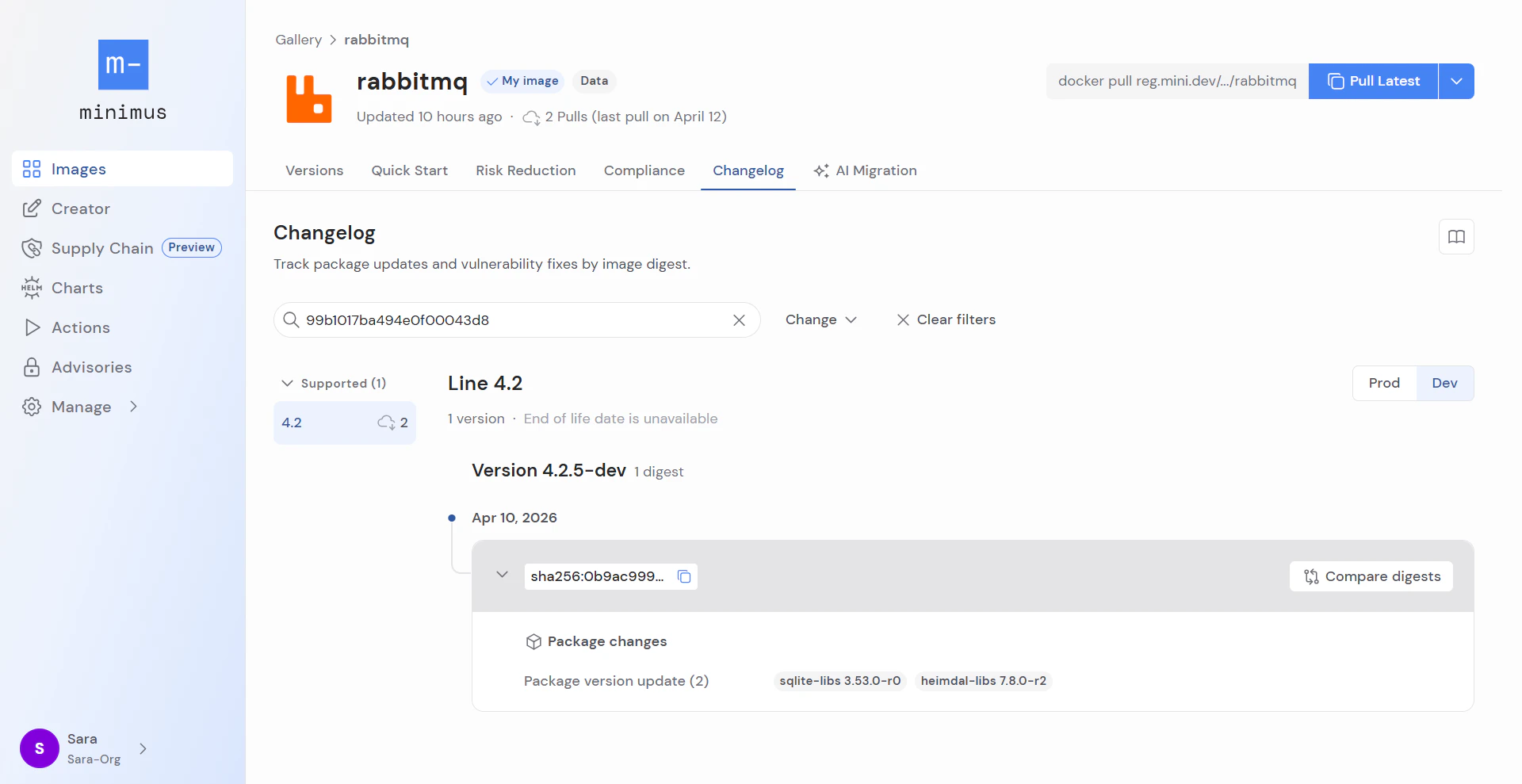Open the AI Migration tab
Viewport: 1522px width, 784px height.
[866, 170]
